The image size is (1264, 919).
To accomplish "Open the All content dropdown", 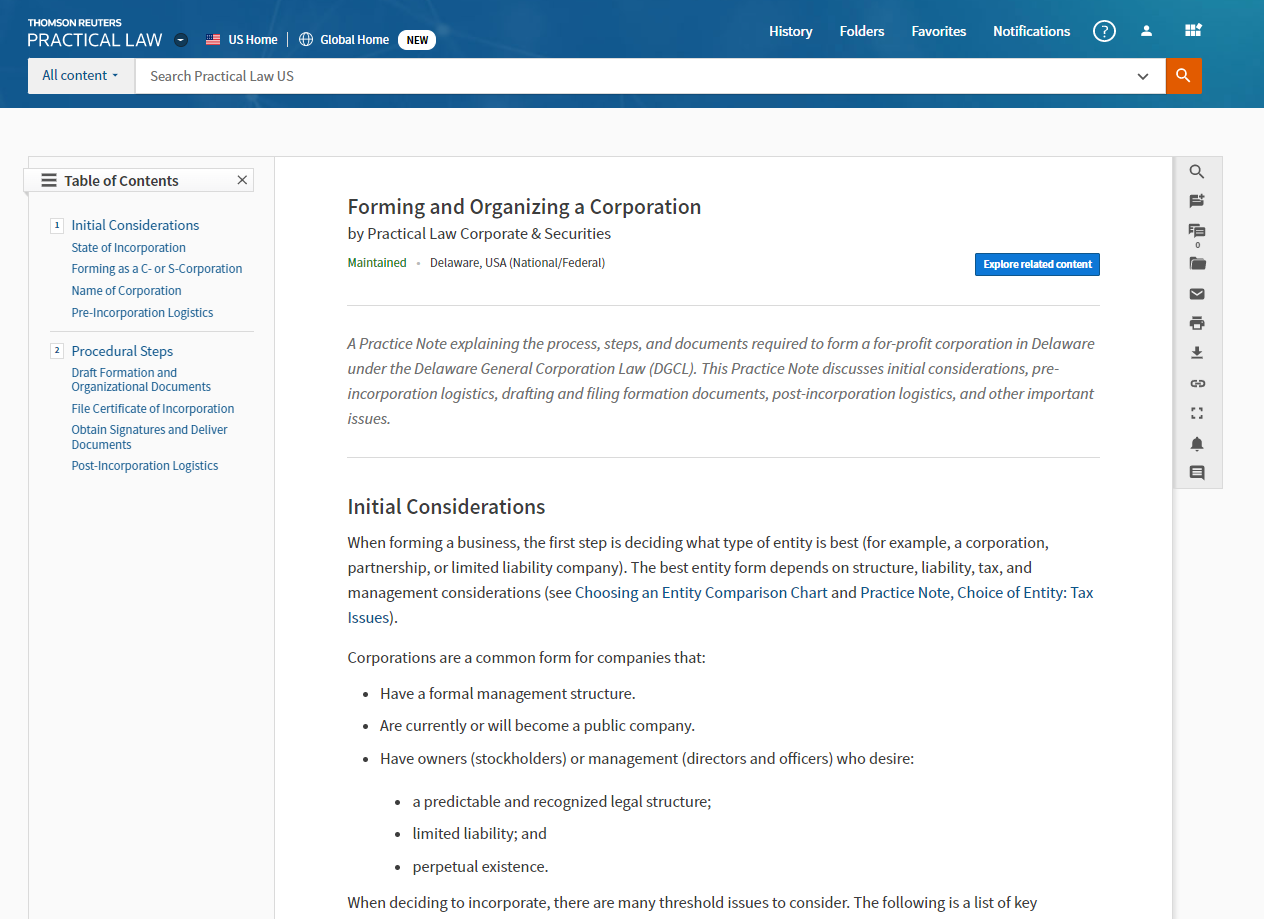I will (80, 76).
